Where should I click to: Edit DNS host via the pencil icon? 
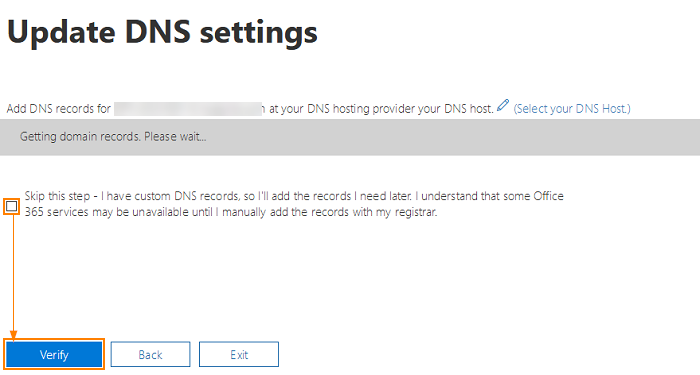coord(503,106)
